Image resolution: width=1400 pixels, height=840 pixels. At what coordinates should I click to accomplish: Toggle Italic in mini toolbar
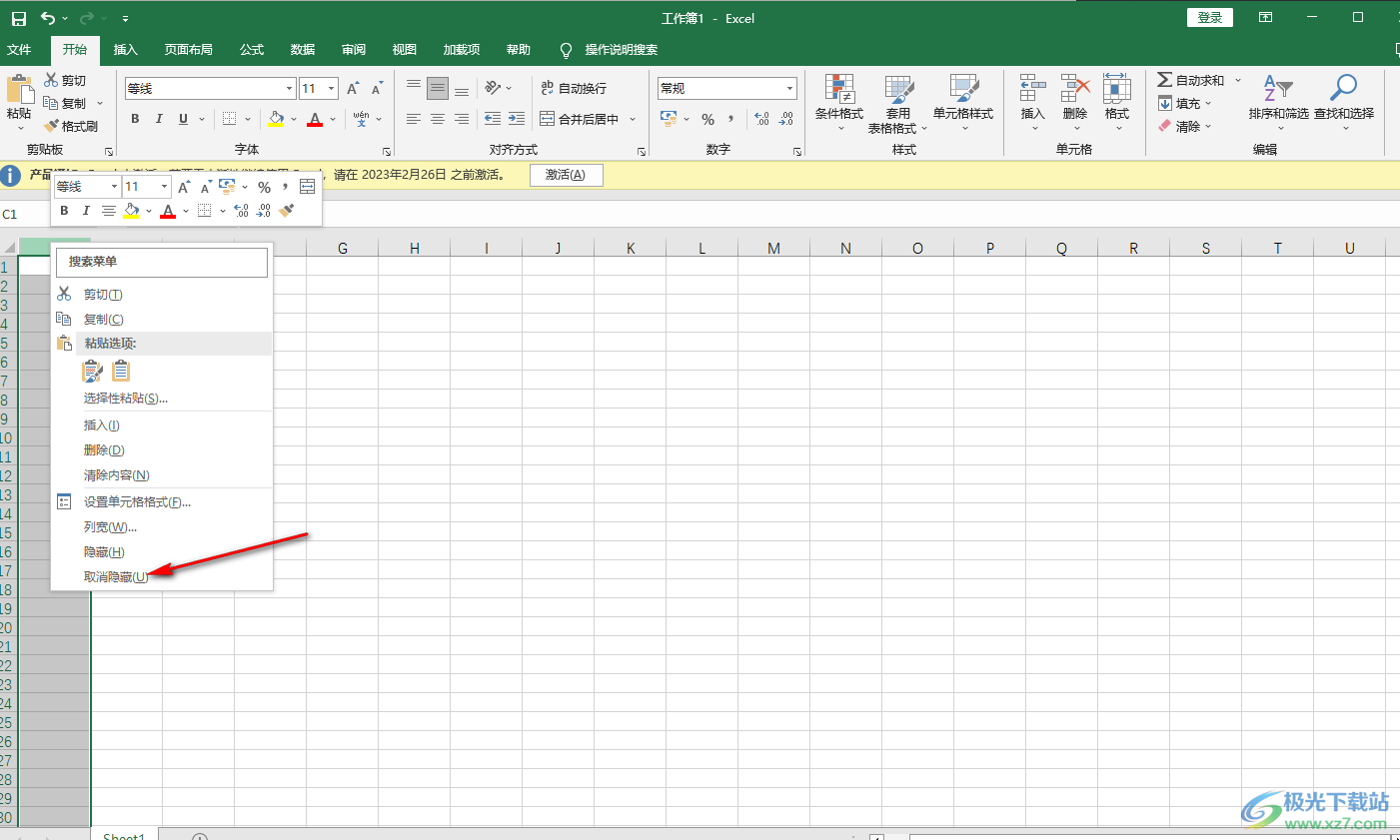[x=86, y=211]
